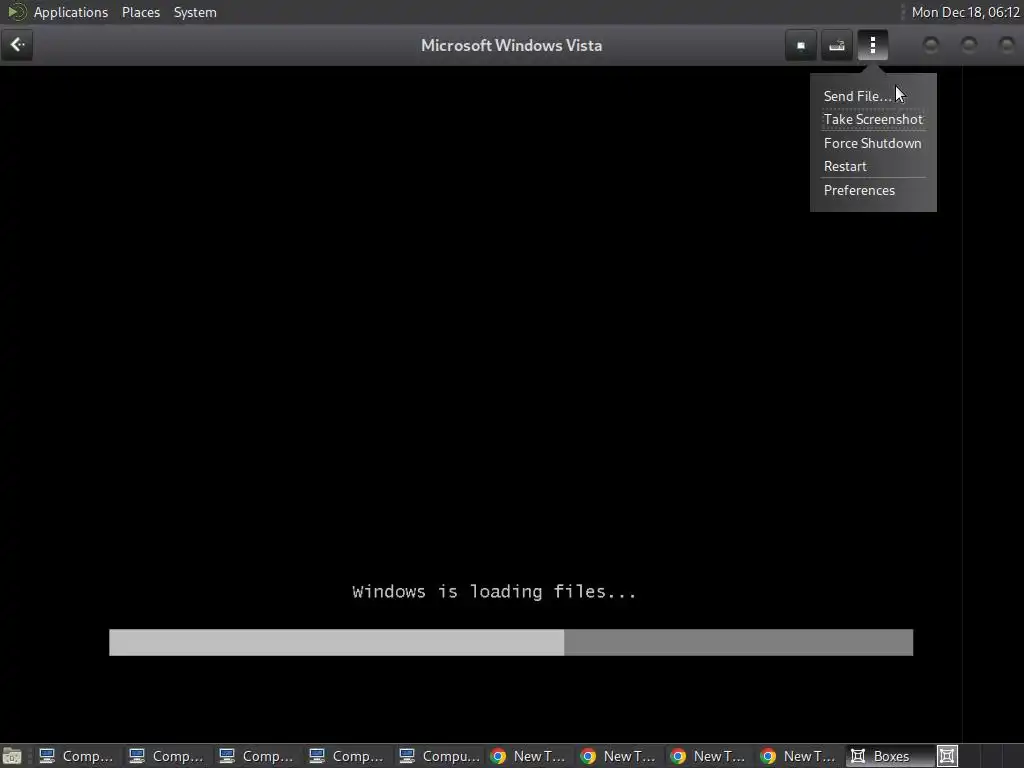Screen dimensions: 1024x768
Task: Open the System menu
Action: [195, 12]
